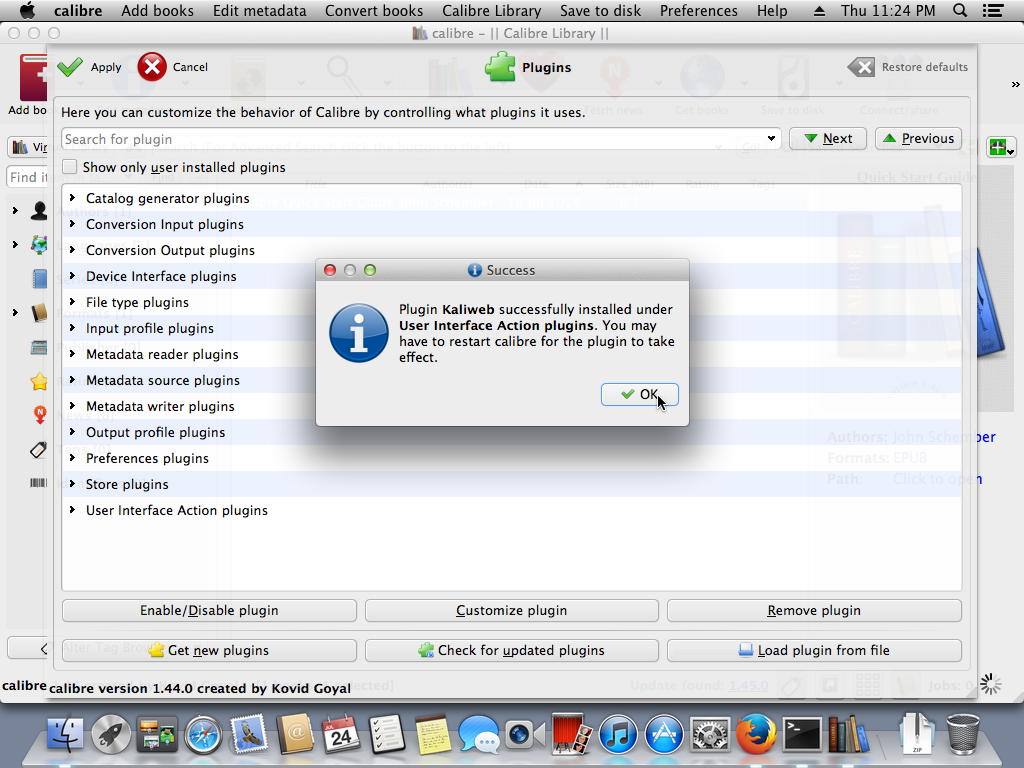This screenshot has width=1024, height=768.
Task: Click the Add books toolbar icon
Action: pyautogui.click(x=33, y=78)
